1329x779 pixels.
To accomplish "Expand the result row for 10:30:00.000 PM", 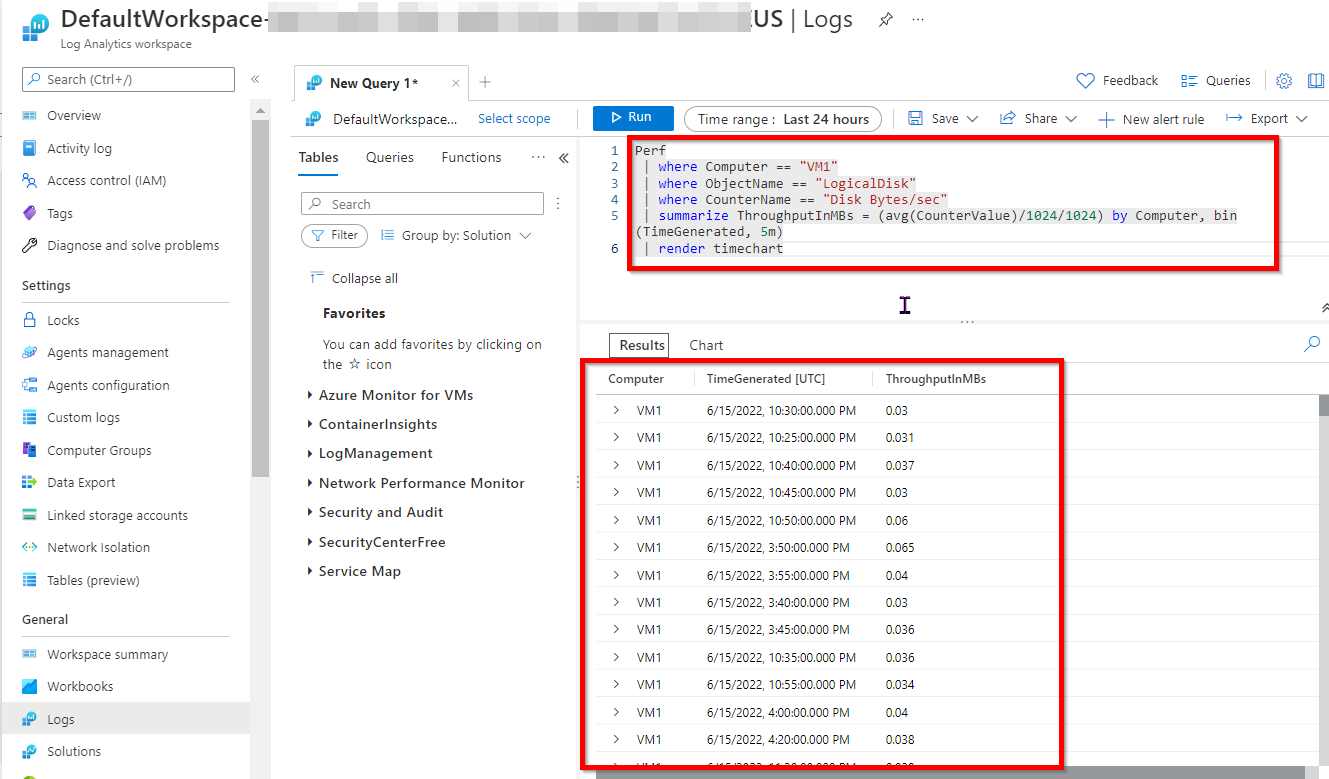I will tap(616, 410).
